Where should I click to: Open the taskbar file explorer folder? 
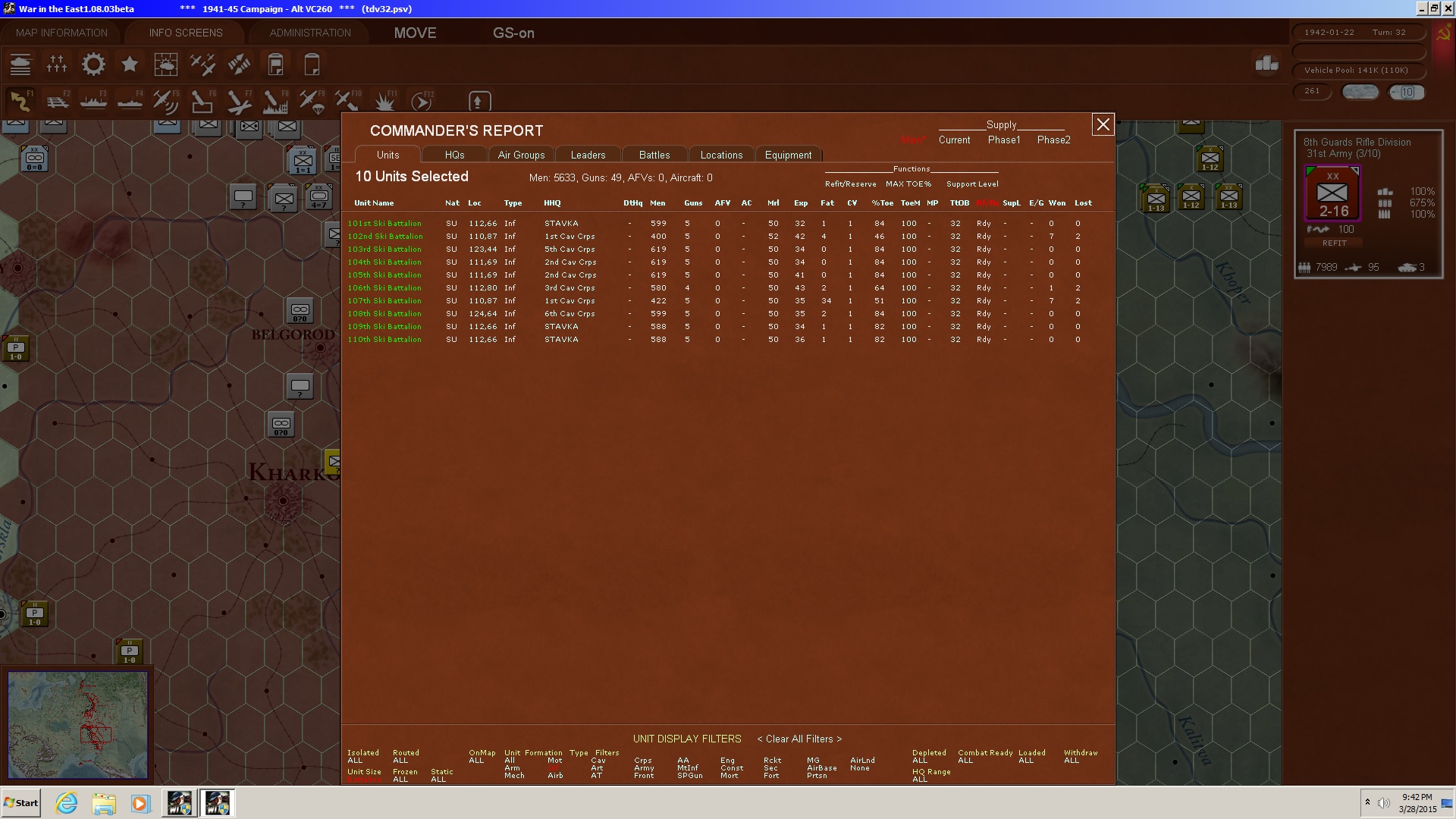104,803
